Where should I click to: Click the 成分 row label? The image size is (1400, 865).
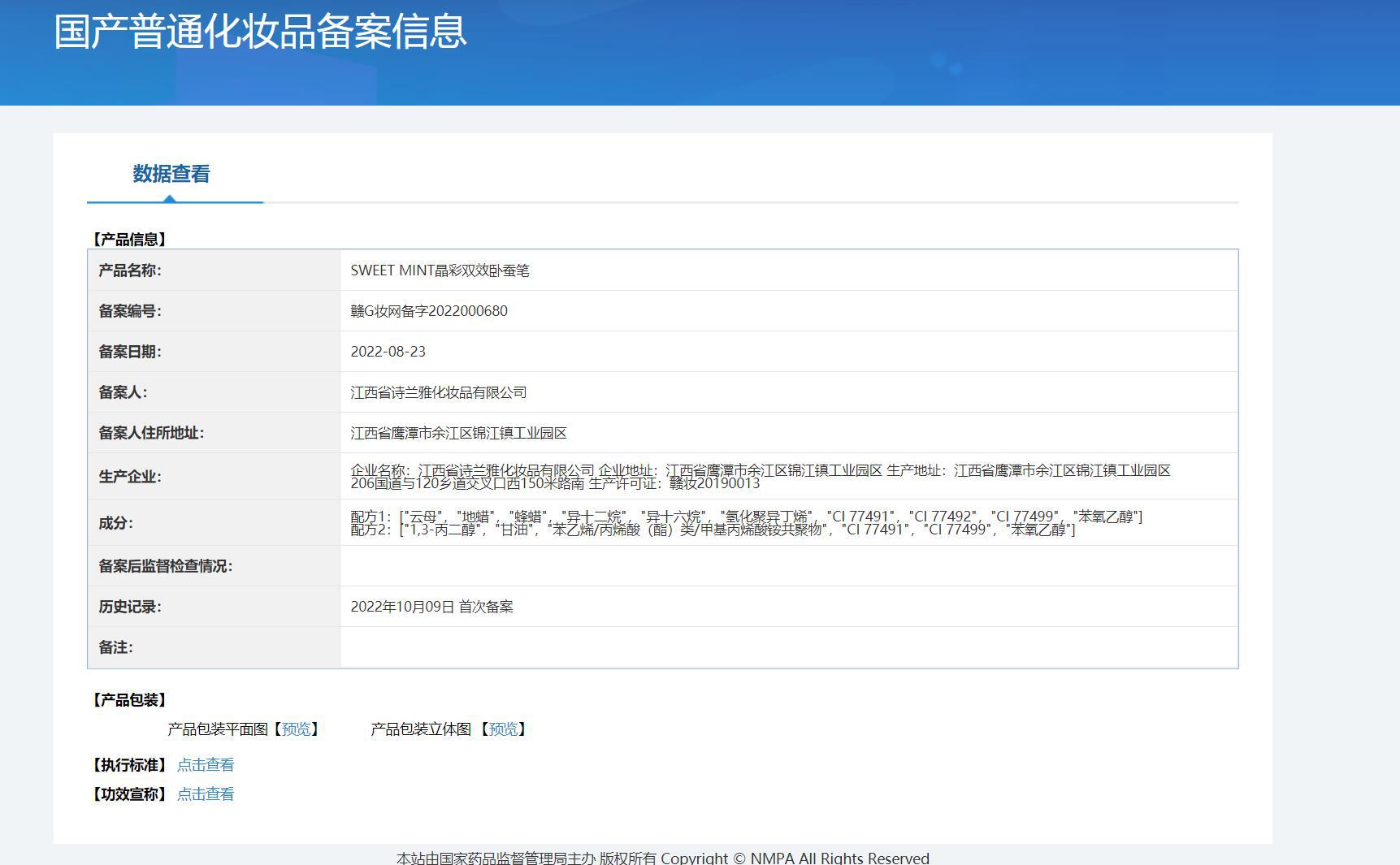tap(115, 523)
